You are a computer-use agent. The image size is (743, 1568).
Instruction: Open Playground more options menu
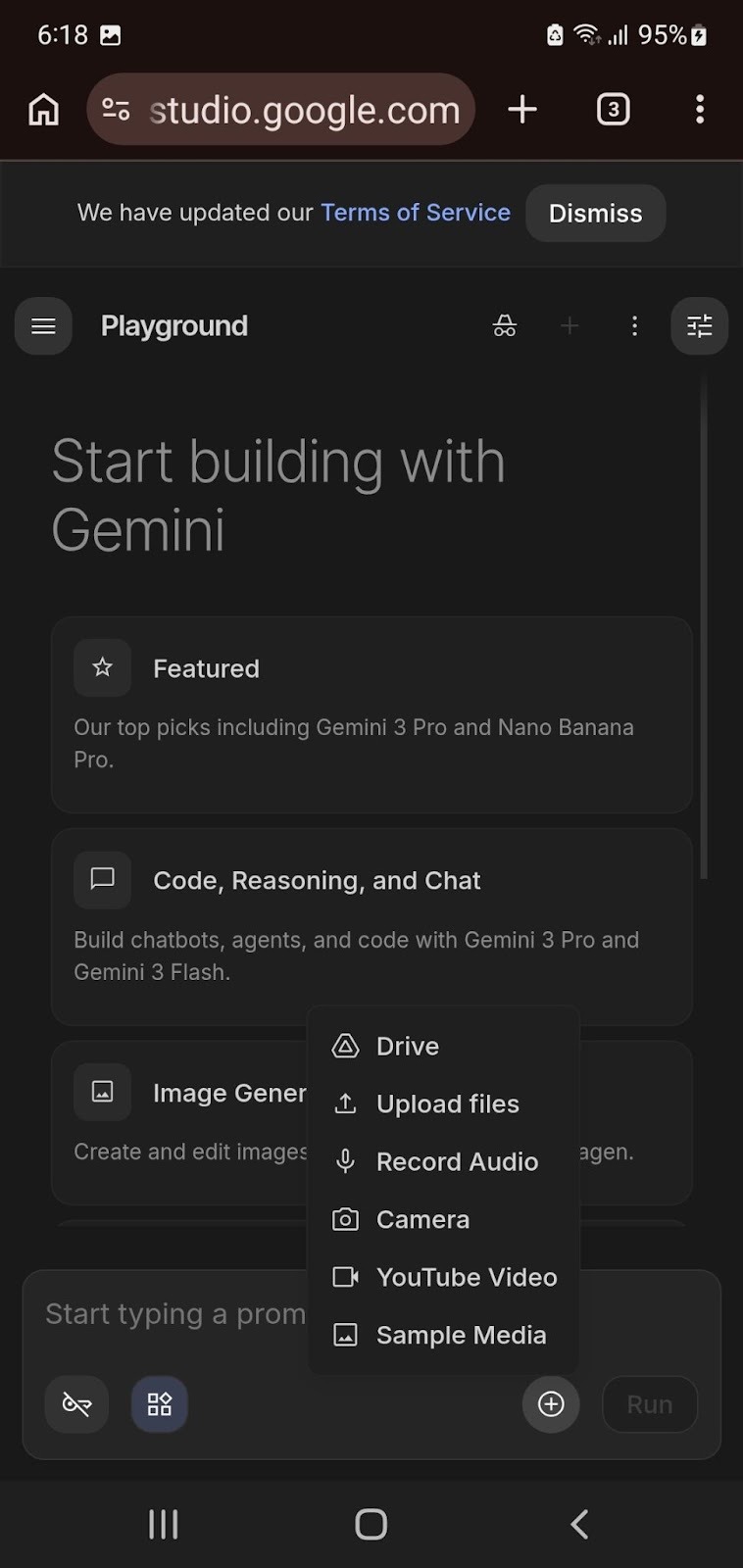[635, 326]
